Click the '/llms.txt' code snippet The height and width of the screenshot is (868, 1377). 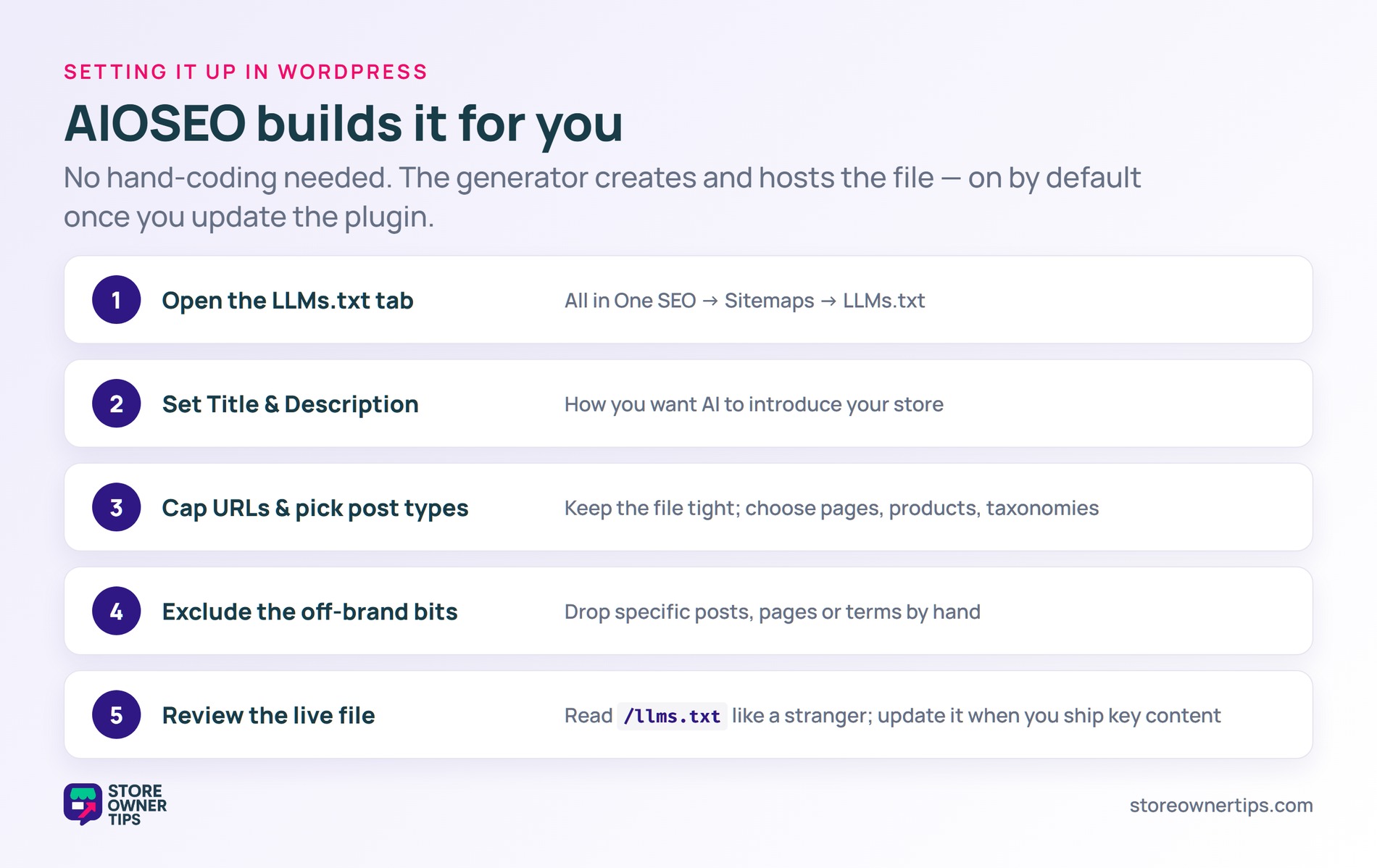672,716
